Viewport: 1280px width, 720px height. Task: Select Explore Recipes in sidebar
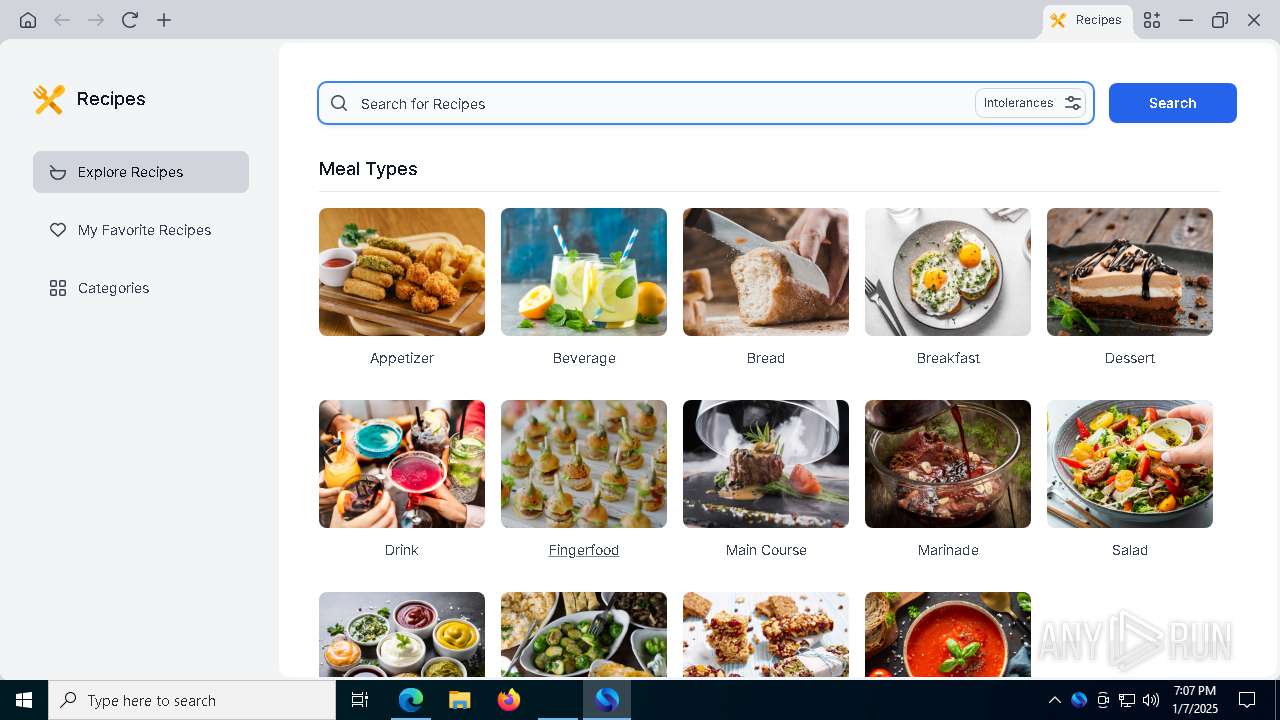tap(141, 172)
